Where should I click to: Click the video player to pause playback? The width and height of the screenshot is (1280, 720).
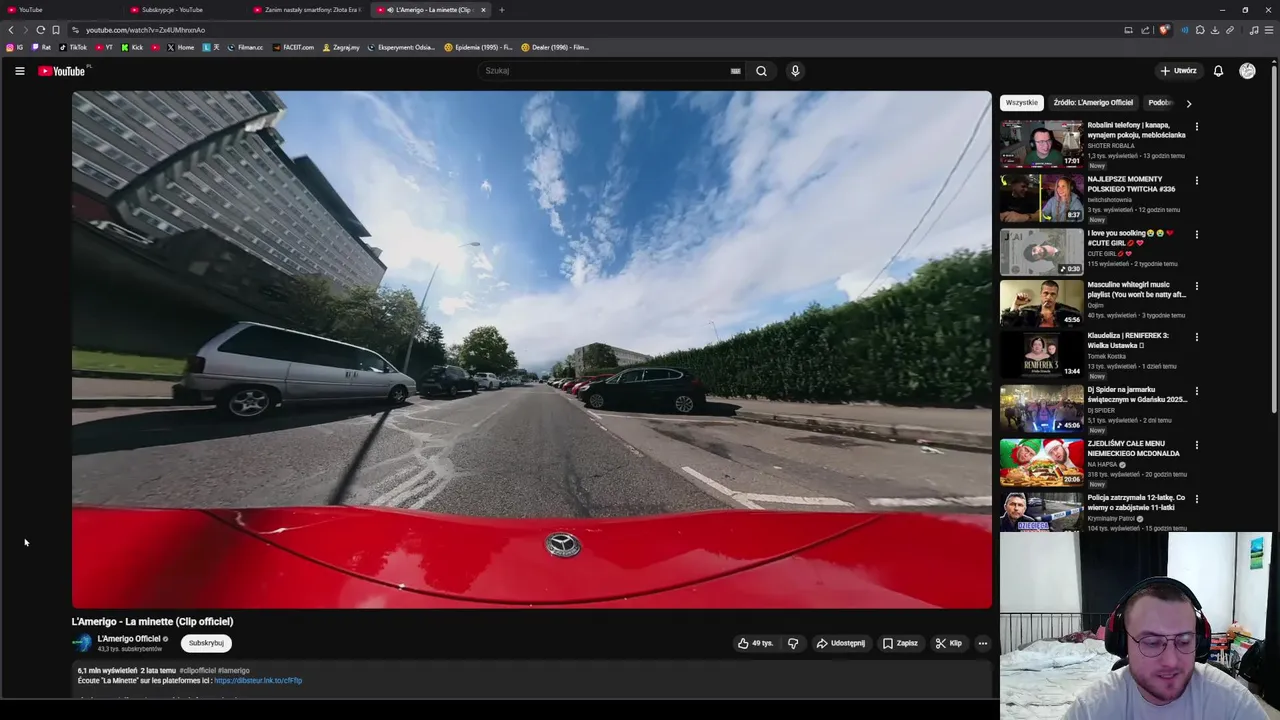pos(532,350)
